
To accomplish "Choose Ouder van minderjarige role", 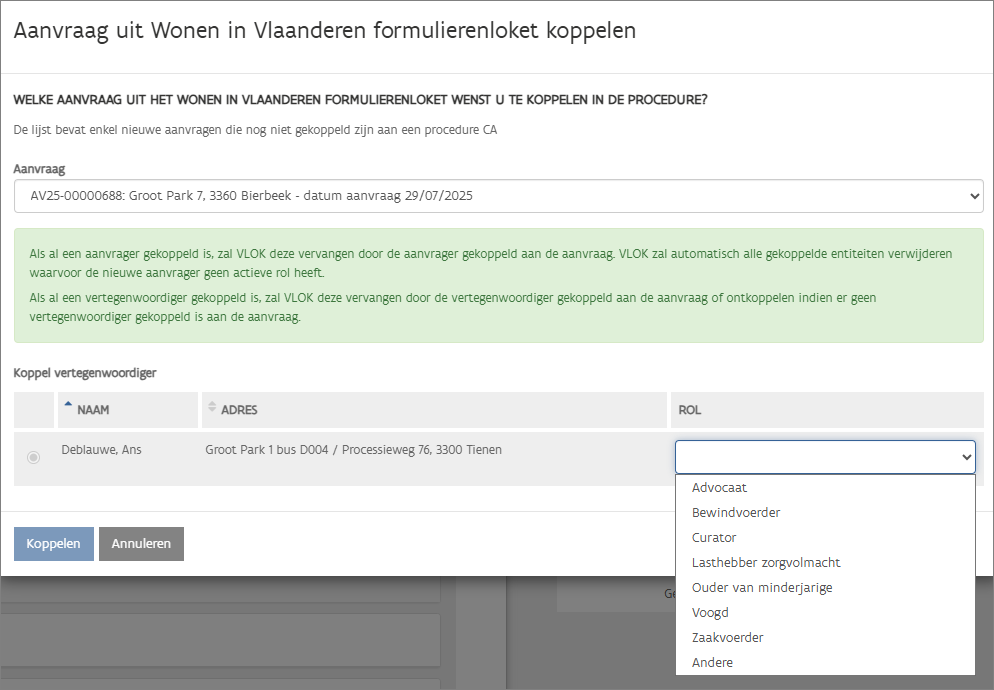I will pyautogui.click(x=762, y=588).
